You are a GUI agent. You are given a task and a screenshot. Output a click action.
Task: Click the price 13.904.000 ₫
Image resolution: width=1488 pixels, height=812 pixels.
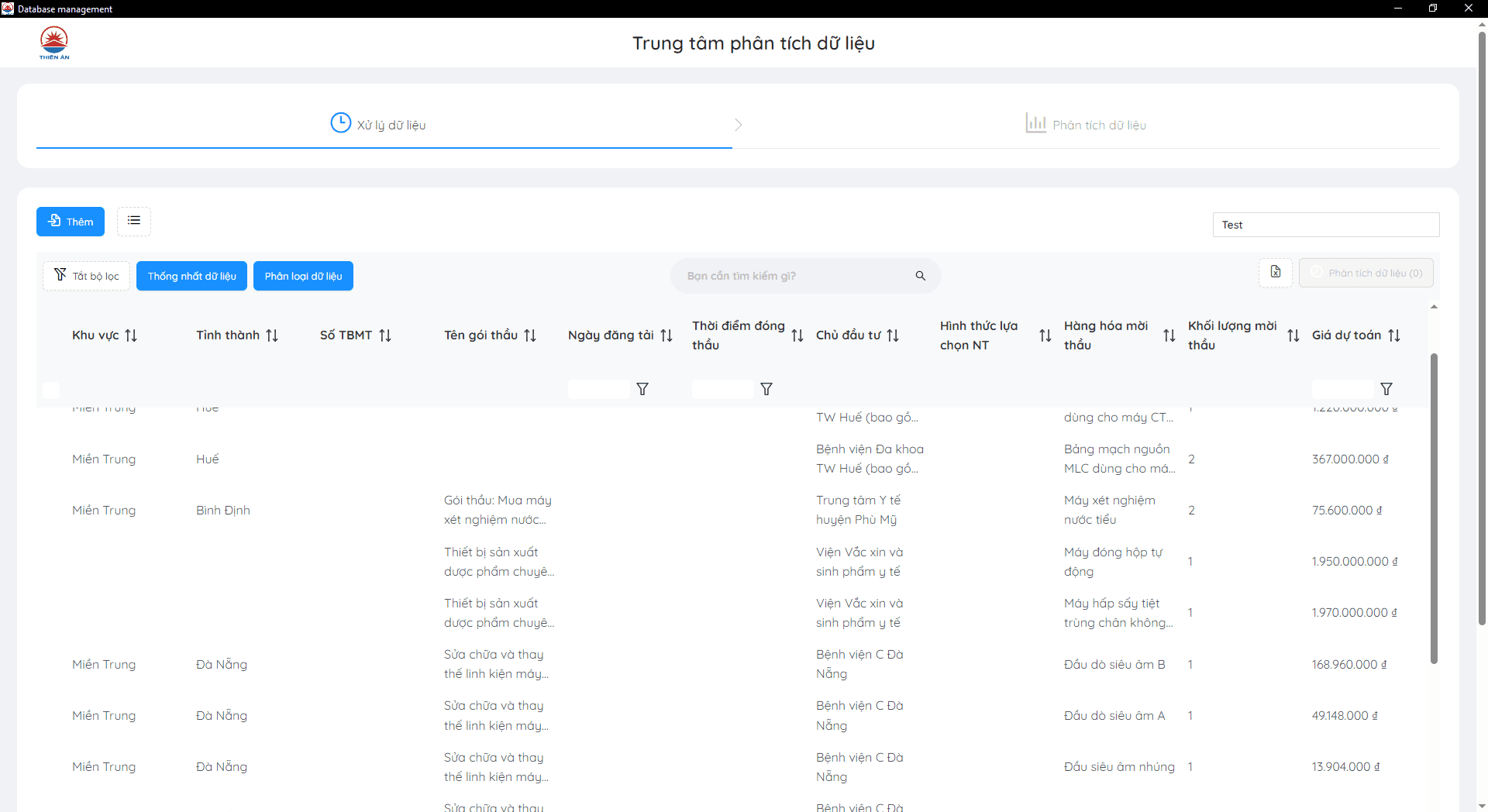pos(1345,766)
